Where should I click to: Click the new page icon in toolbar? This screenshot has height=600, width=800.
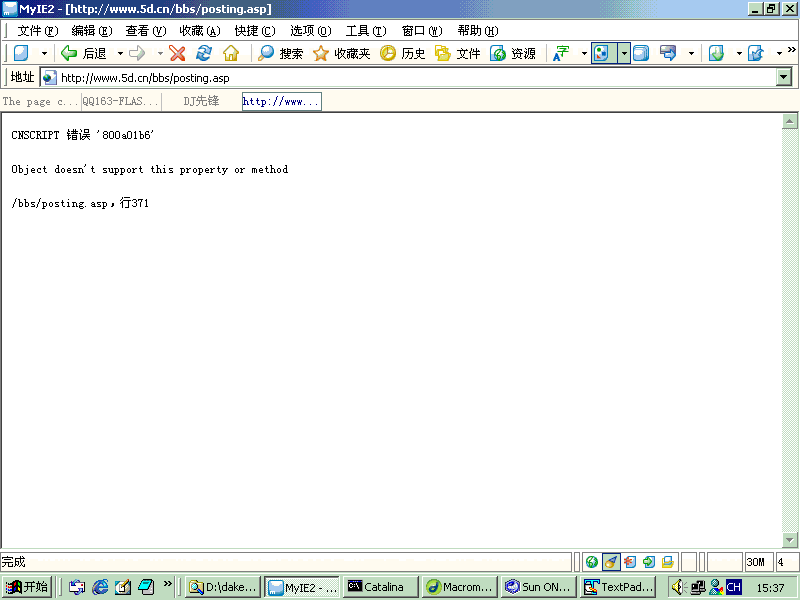pos(21,53)
